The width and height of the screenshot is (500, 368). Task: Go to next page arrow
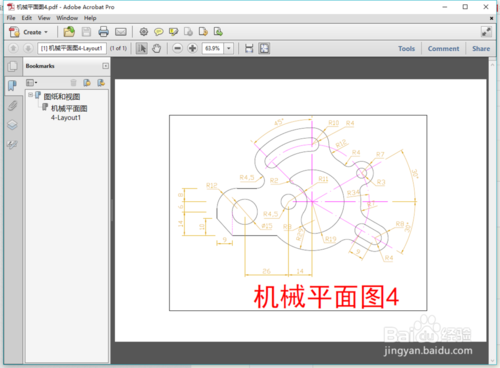28,49
